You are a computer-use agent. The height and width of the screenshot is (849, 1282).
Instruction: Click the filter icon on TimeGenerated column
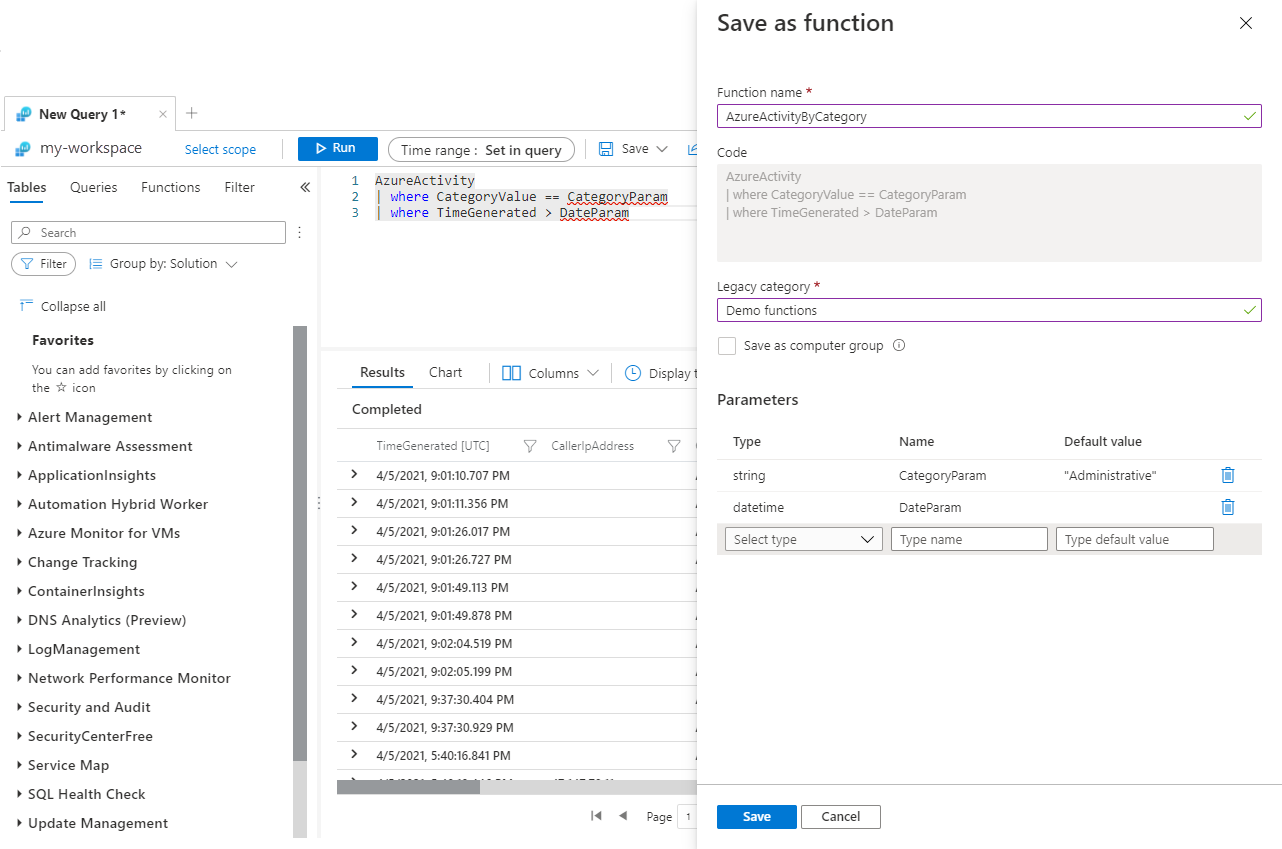(x=530, y=446)
